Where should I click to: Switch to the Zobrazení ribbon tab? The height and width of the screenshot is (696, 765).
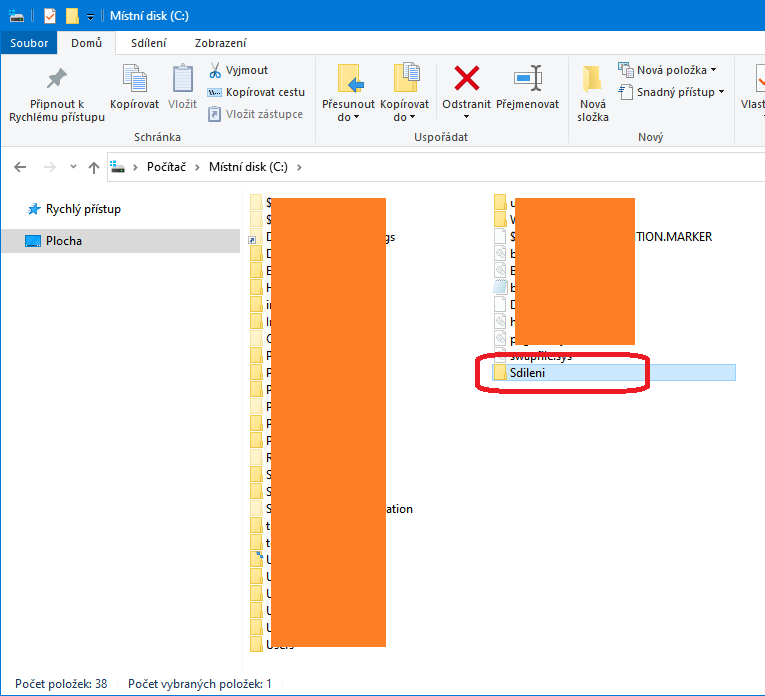point(220,43)
